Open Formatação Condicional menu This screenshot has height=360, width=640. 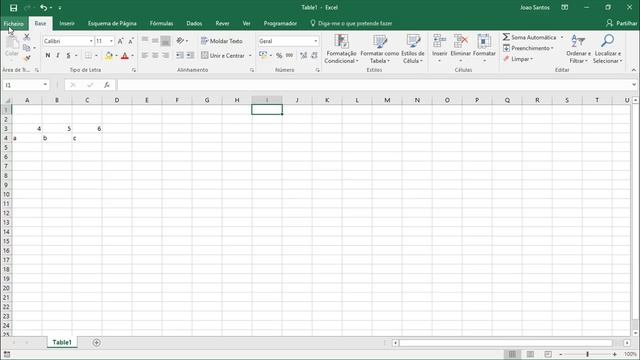(341, 49)
